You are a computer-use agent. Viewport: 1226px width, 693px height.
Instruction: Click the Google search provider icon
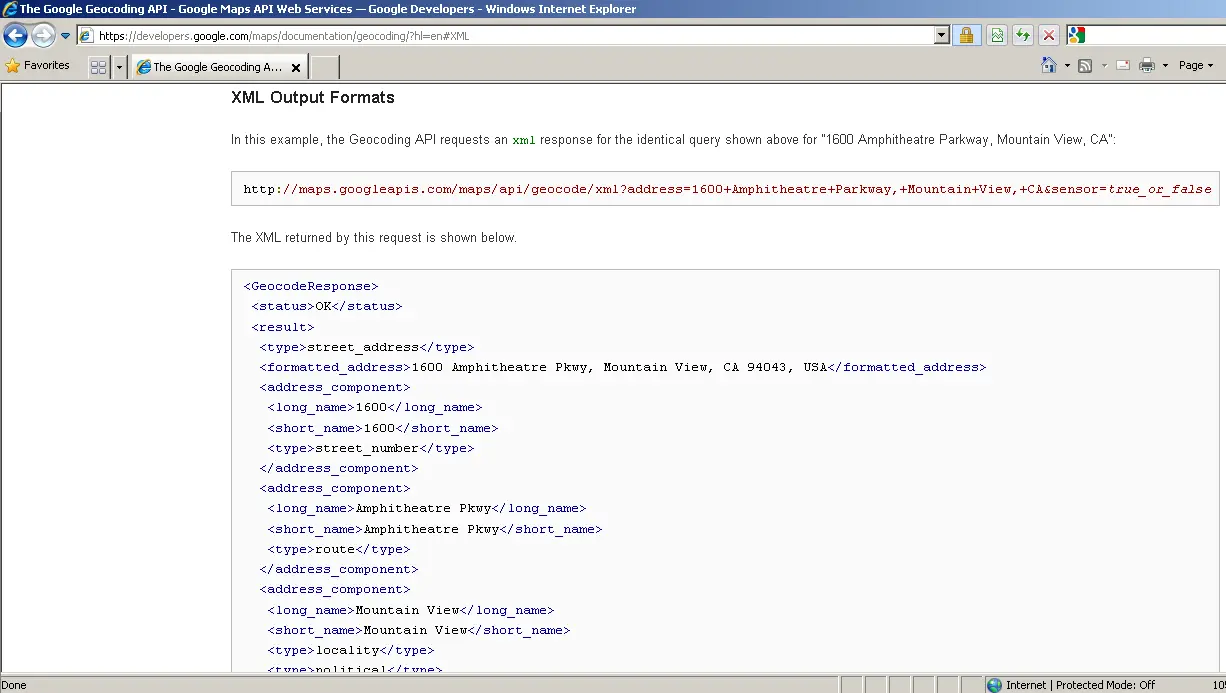tap(1077, 36)
